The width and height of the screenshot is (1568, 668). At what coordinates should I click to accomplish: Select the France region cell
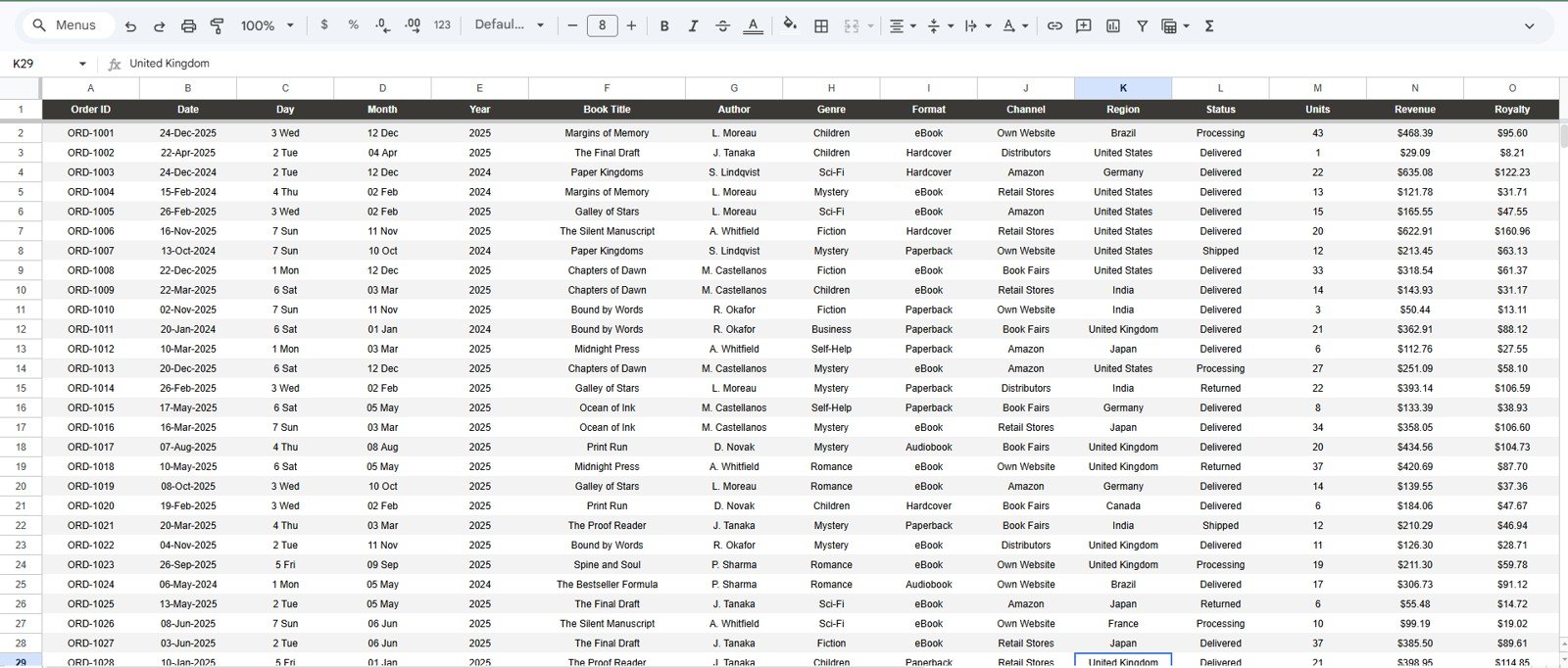coord(1123,624)
